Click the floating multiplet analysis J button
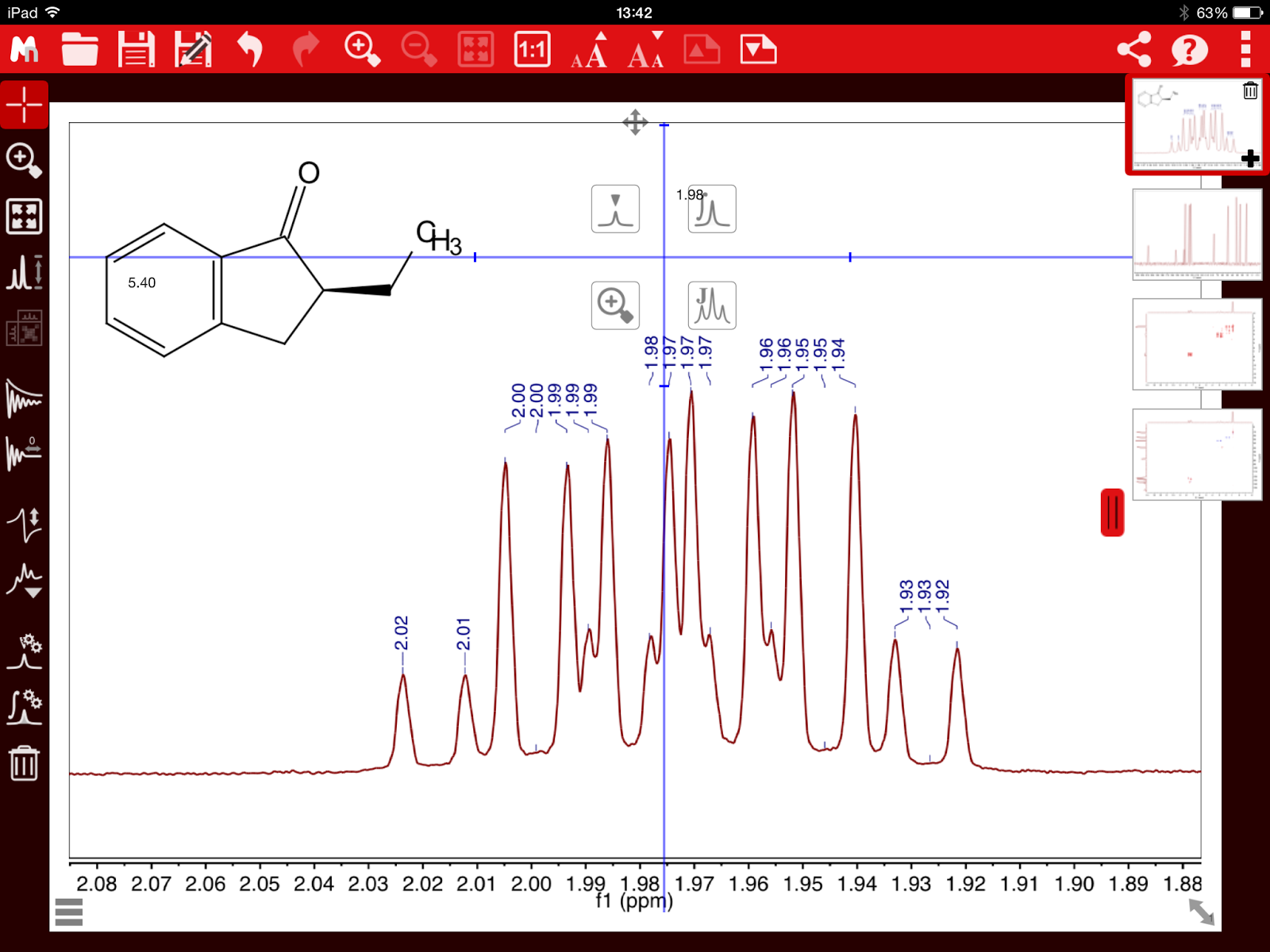 coord(710,305)
